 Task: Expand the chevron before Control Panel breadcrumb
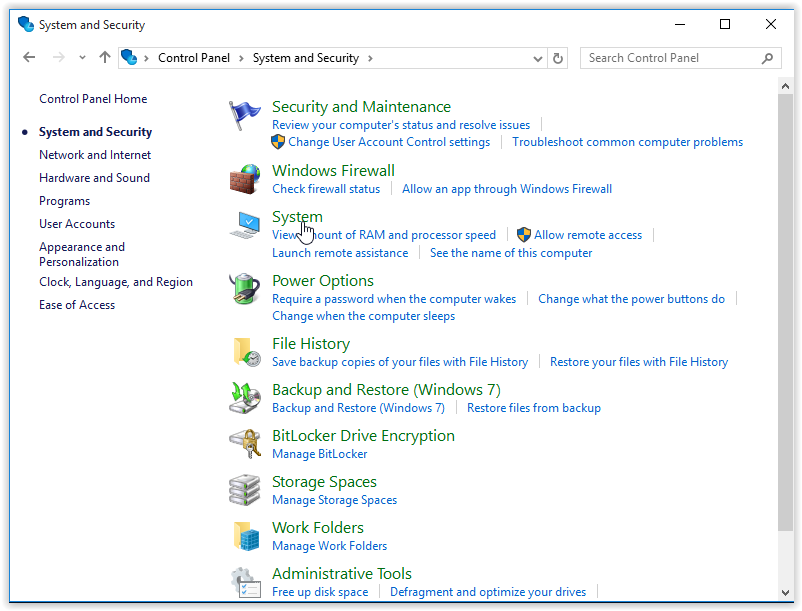tap(146, 58)
